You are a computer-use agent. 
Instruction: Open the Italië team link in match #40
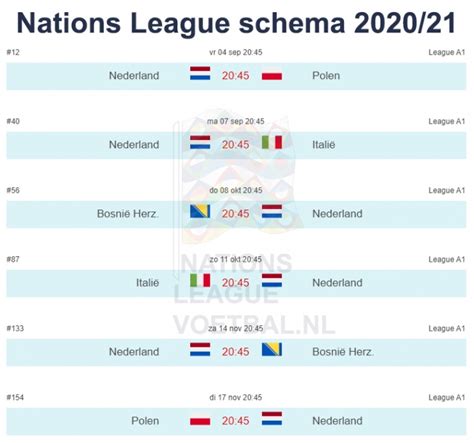pos(324,145)
